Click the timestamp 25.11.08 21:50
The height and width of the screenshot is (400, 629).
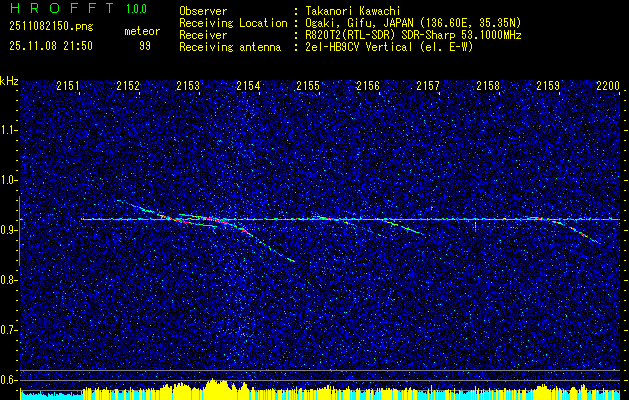tap(51, 46)
